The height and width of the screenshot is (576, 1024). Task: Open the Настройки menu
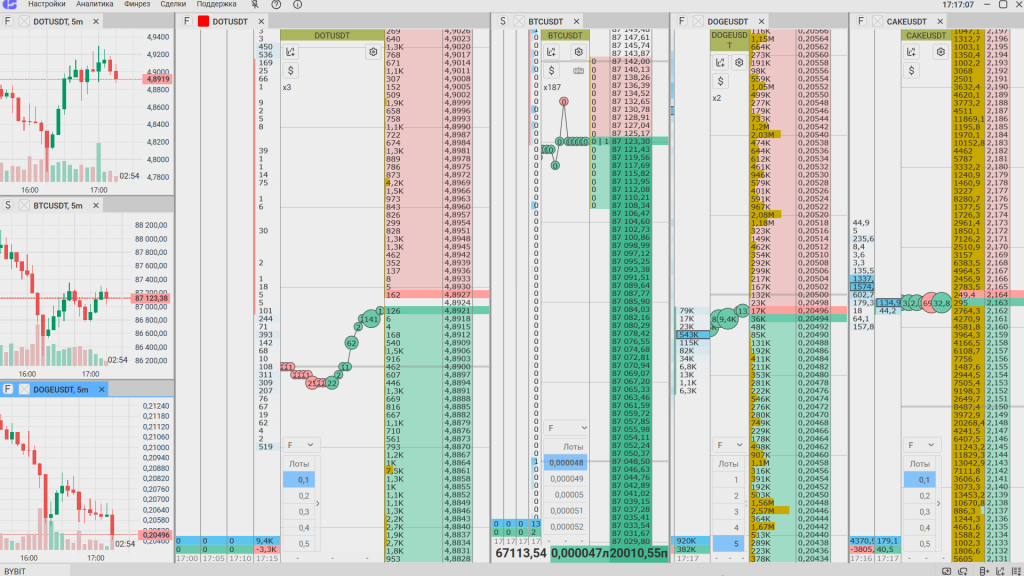coord(46,5)
